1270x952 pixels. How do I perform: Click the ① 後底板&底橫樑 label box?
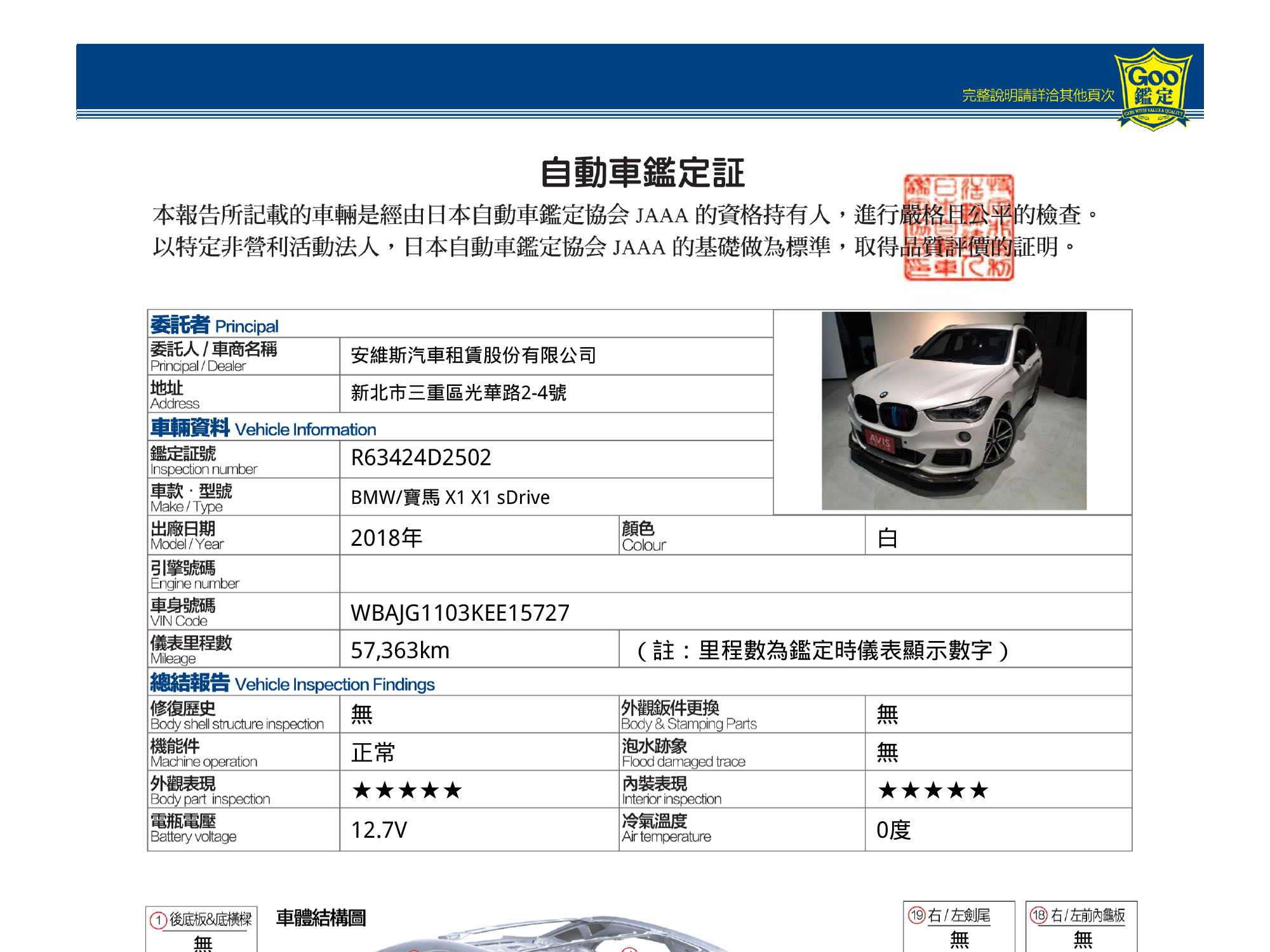201,929
